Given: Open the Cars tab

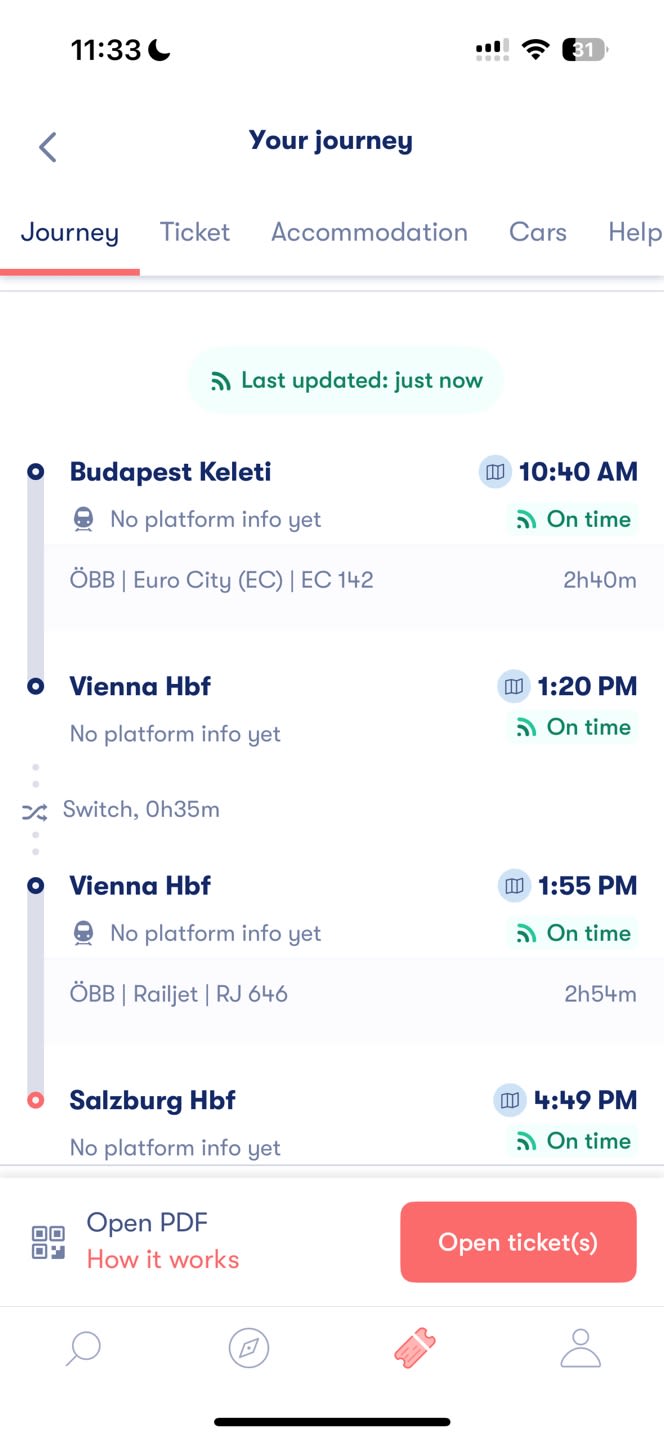Looking at the screenshot, I should pos(538,232).
